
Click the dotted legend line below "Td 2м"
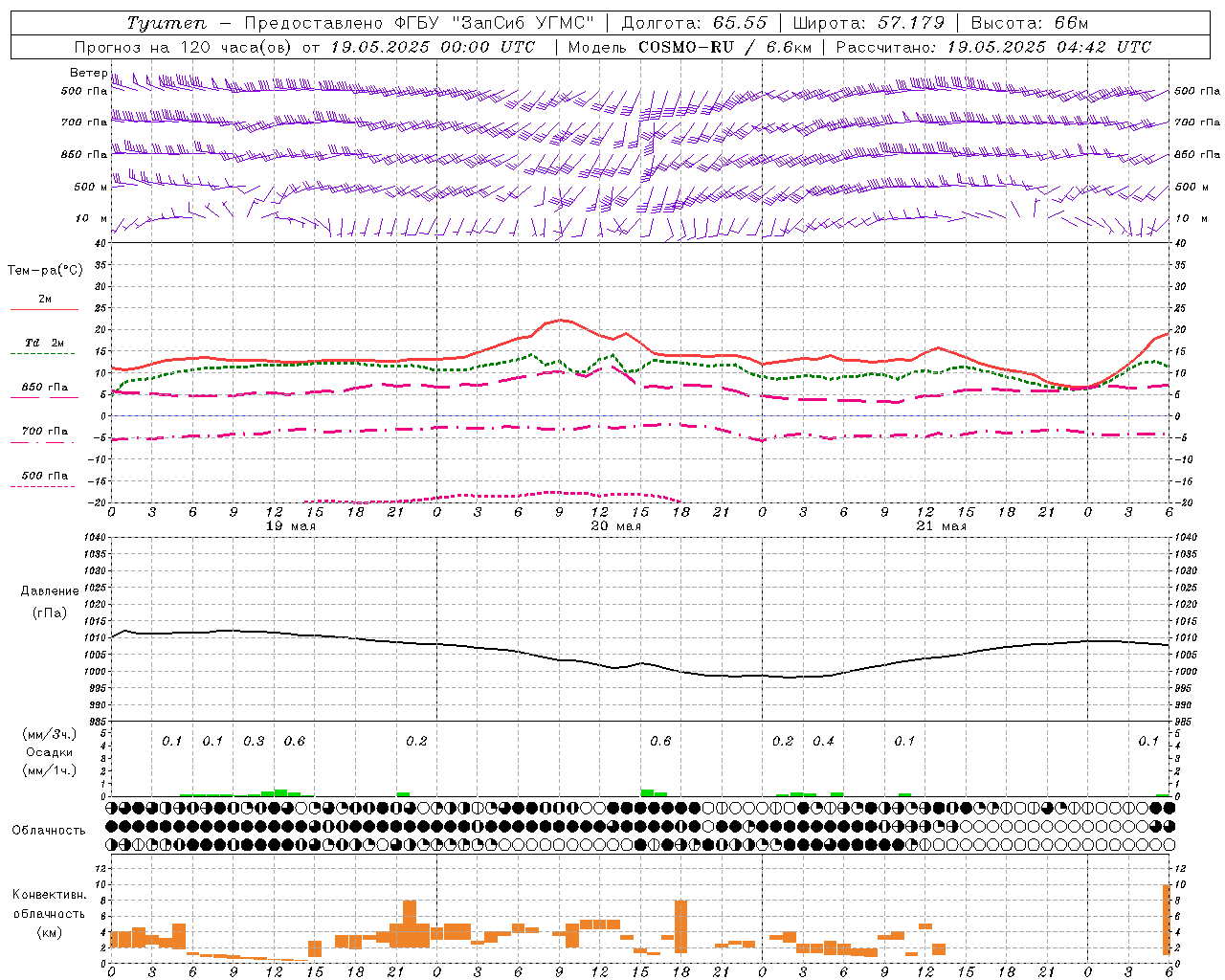click(x=42, y=354)
